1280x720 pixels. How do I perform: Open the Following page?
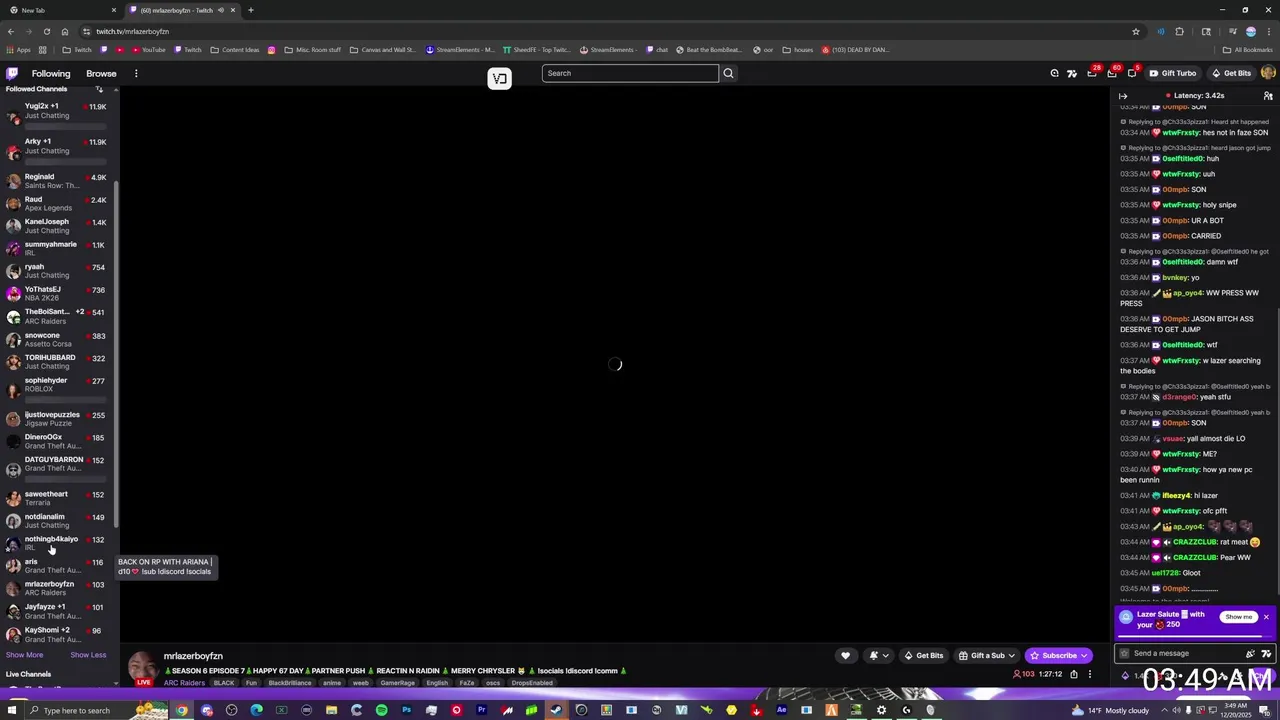[51, 73]
